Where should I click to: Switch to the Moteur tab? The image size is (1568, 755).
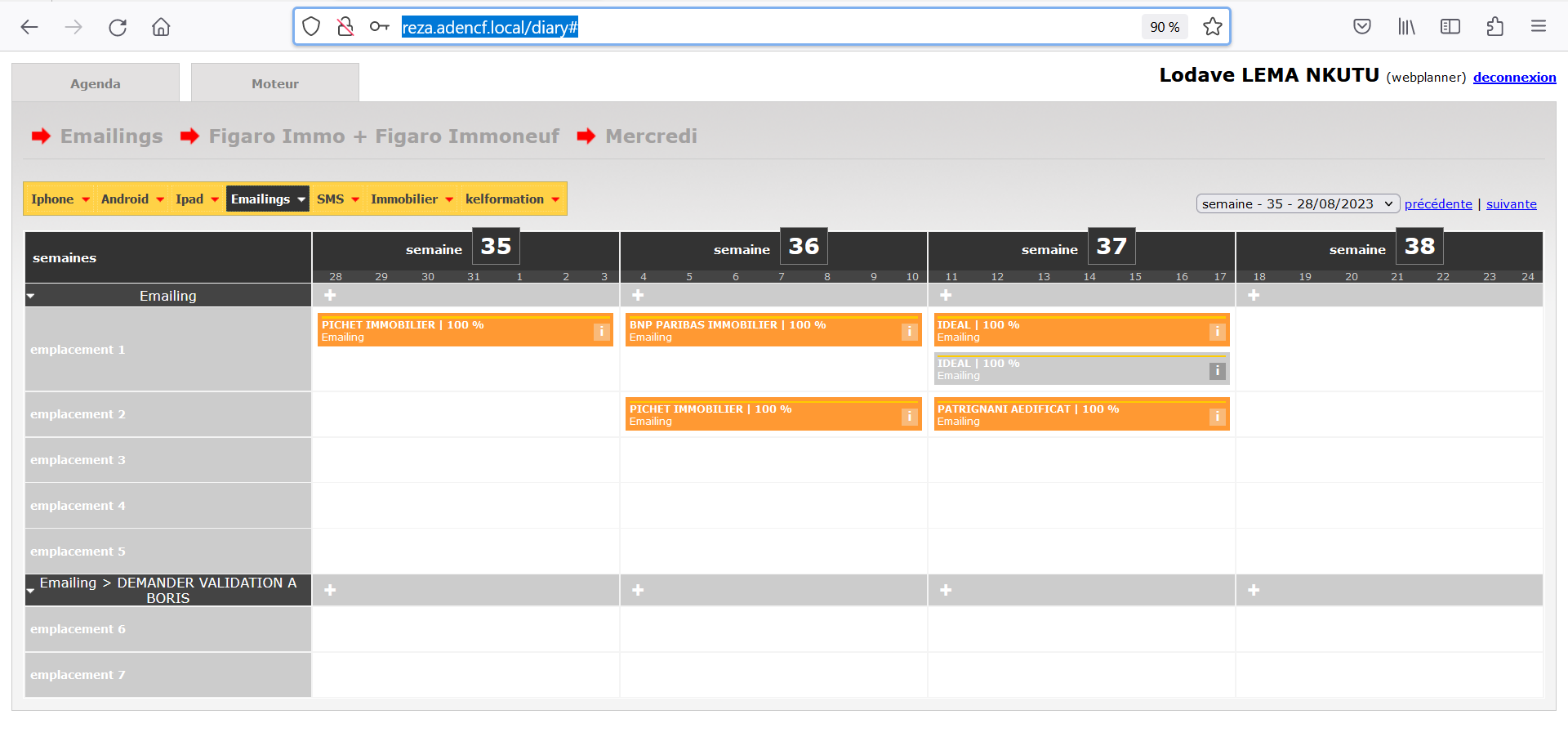point(275,83)
